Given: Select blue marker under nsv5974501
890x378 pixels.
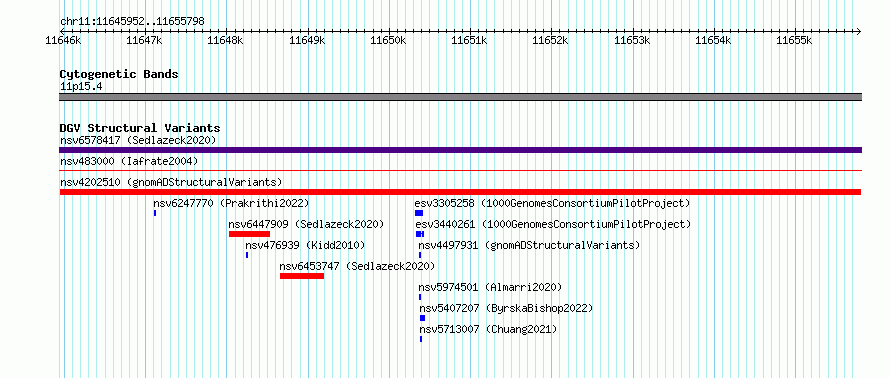Looking at the screenshot, I should tap(420, 297).
